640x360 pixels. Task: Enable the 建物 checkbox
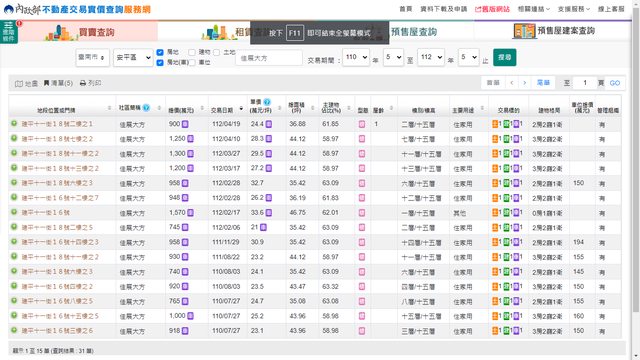[x=192, y=52]
